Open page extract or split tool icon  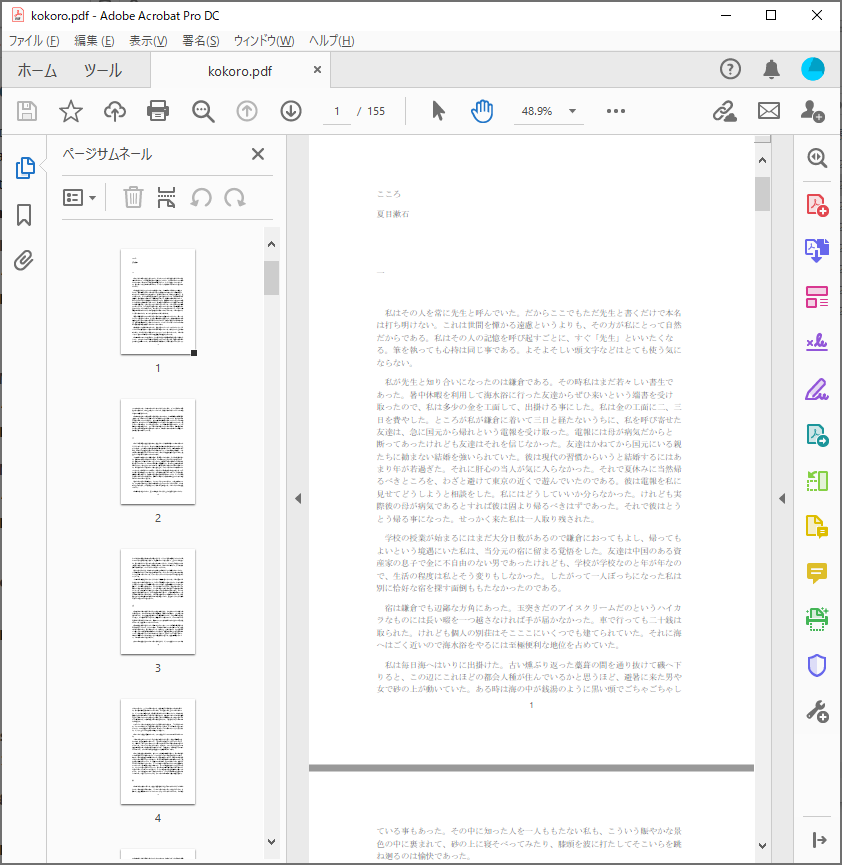click(166, 197)
